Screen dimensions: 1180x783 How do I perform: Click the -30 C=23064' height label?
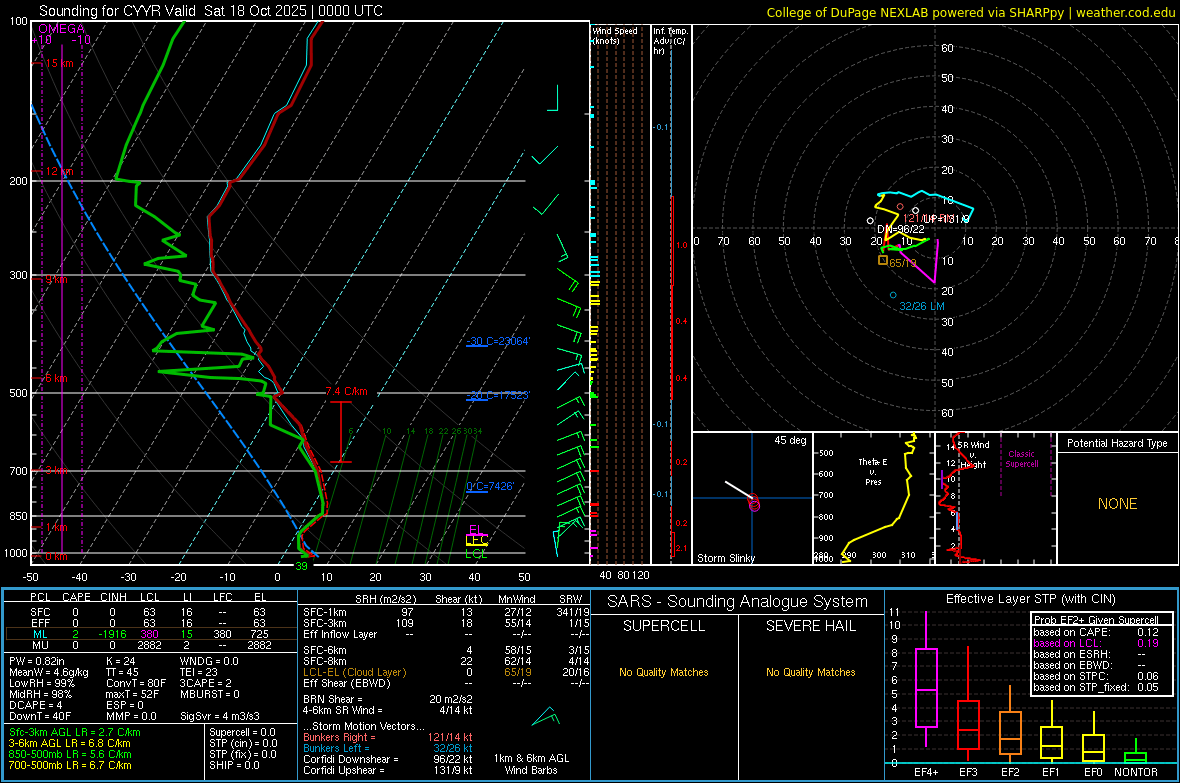pos(498,341)
